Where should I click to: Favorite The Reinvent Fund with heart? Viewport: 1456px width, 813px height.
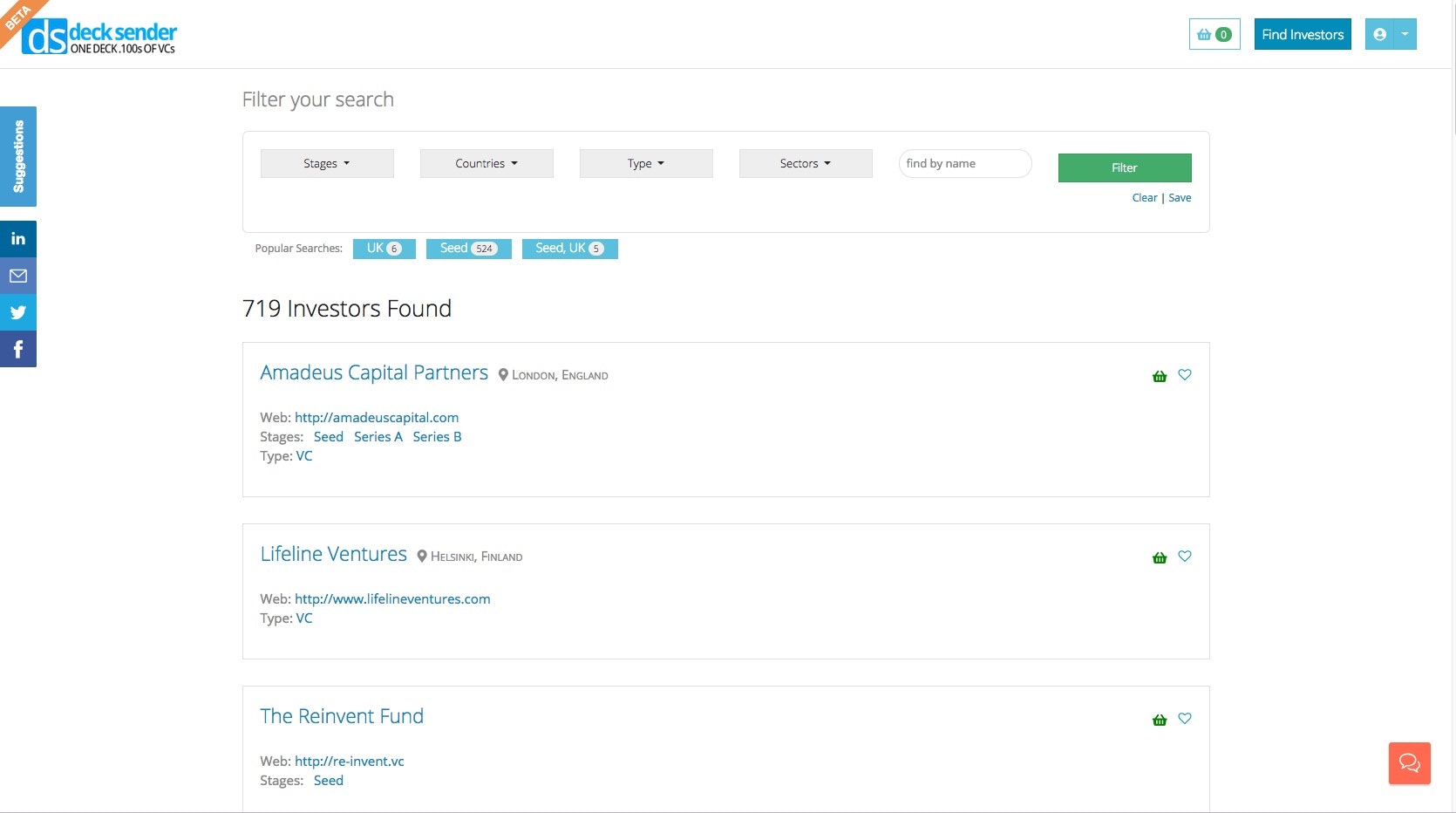[x=1185, y=719]
